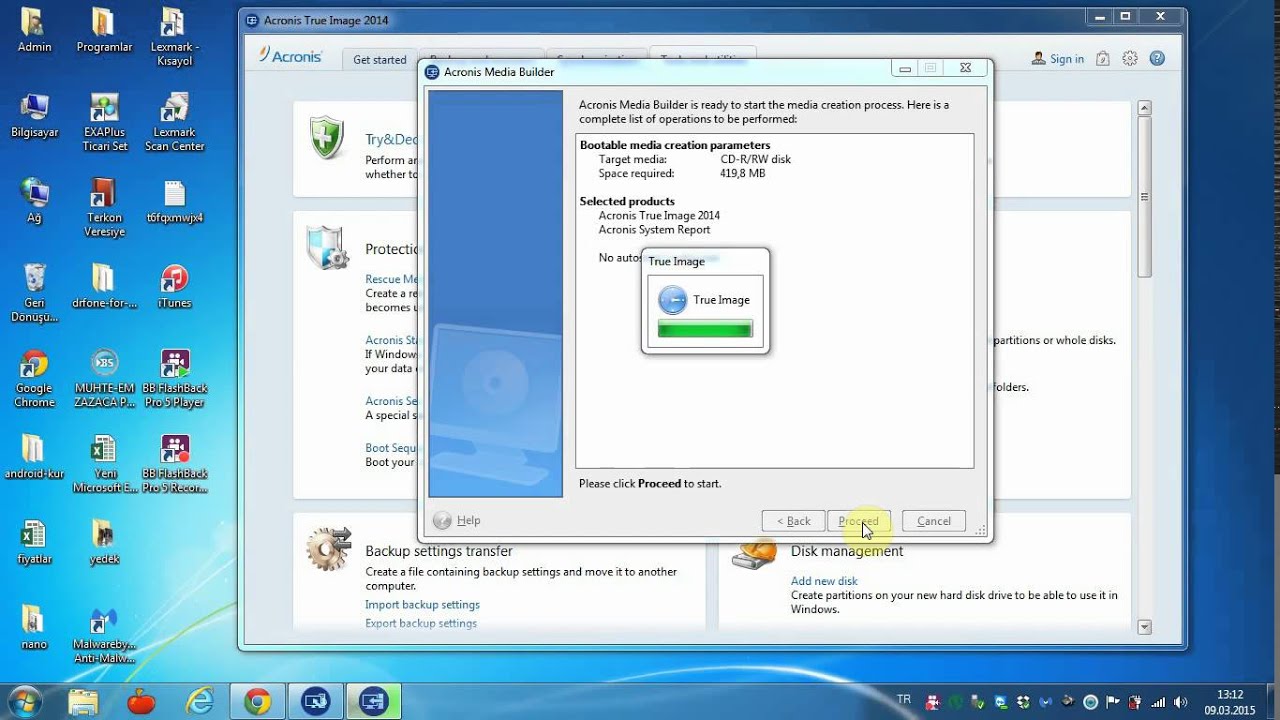Select the fiyatlar Excel file icon
Image resolution: width=1280 pixels, height=720 pixels.
pos(34,543)
